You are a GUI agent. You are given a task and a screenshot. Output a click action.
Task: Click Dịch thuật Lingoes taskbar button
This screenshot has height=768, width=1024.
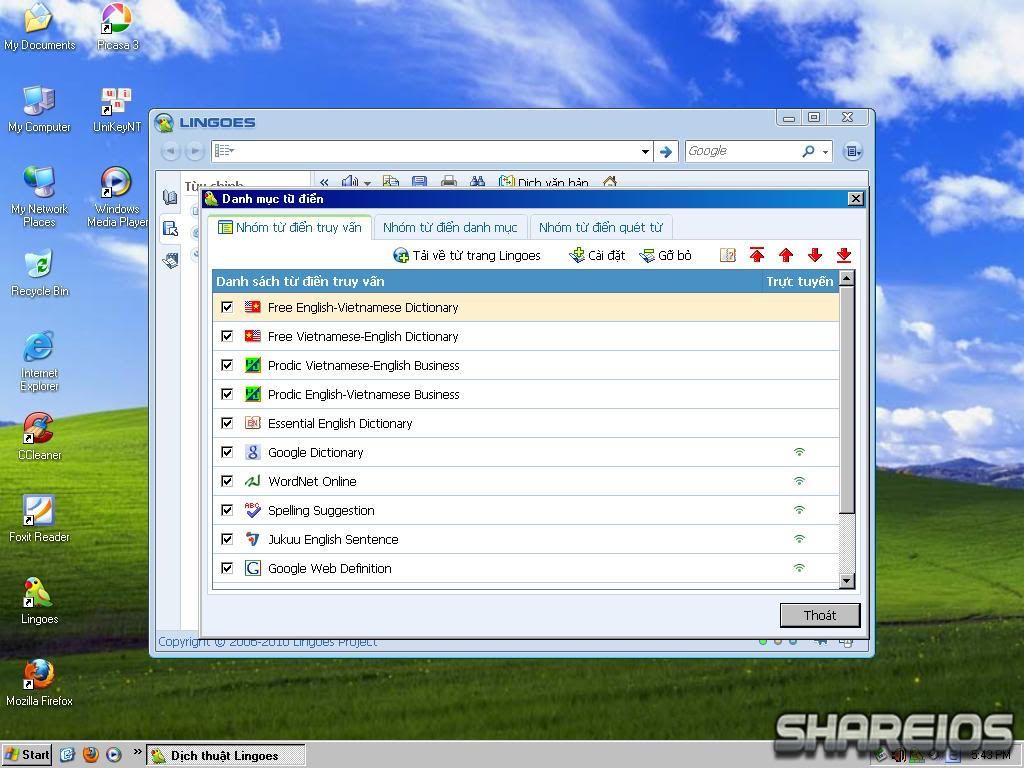tap(225, 756)
